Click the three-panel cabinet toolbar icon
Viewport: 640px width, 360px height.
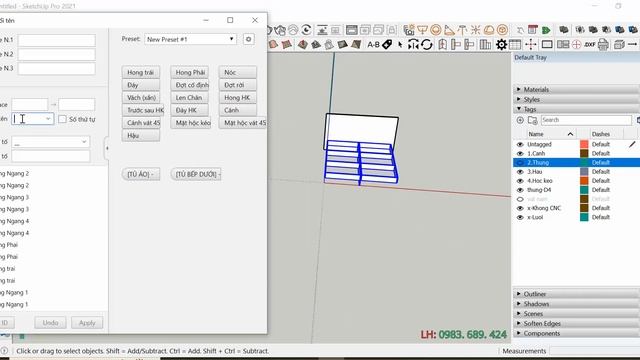click(x=485, y=44)
